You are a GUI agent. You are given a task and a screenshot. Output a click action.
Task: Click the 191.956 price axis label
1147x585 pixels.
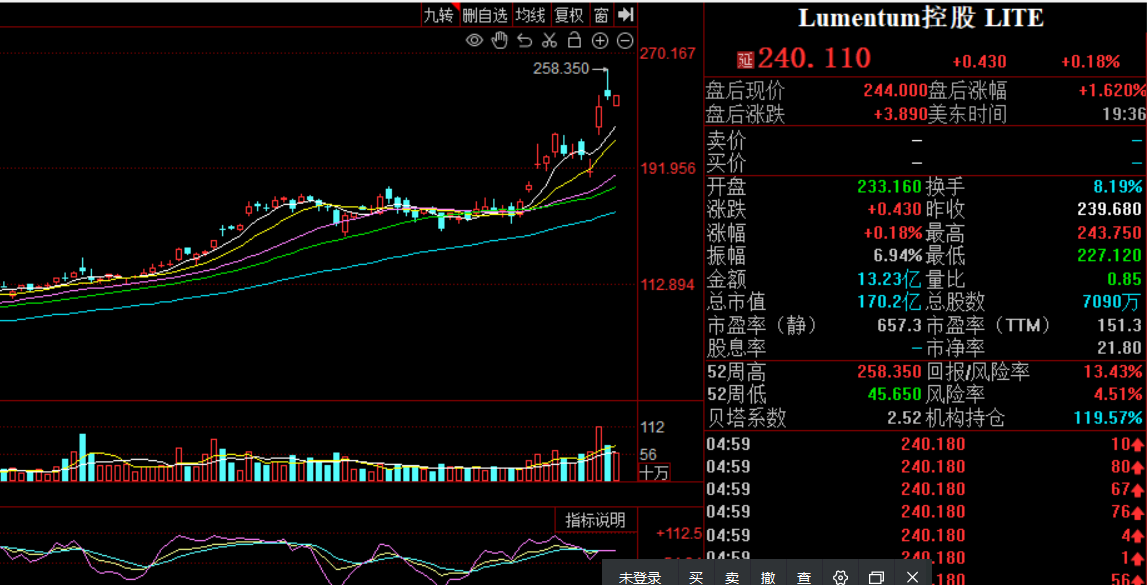pyautogui.click(x=668, y=169)
